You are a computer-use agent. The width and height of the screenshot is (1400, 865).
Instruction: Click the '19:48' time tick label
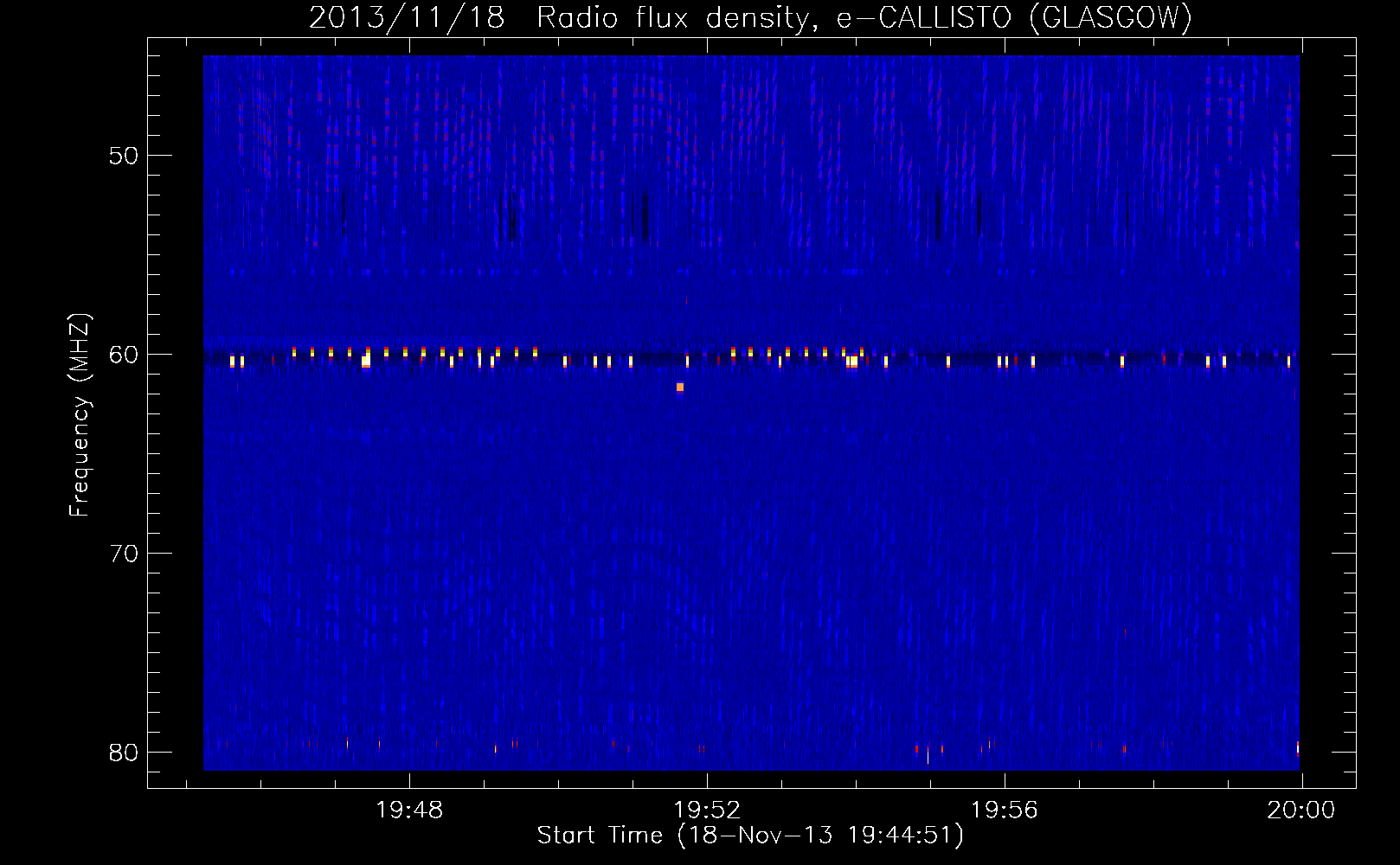click(x=409, y=811)
